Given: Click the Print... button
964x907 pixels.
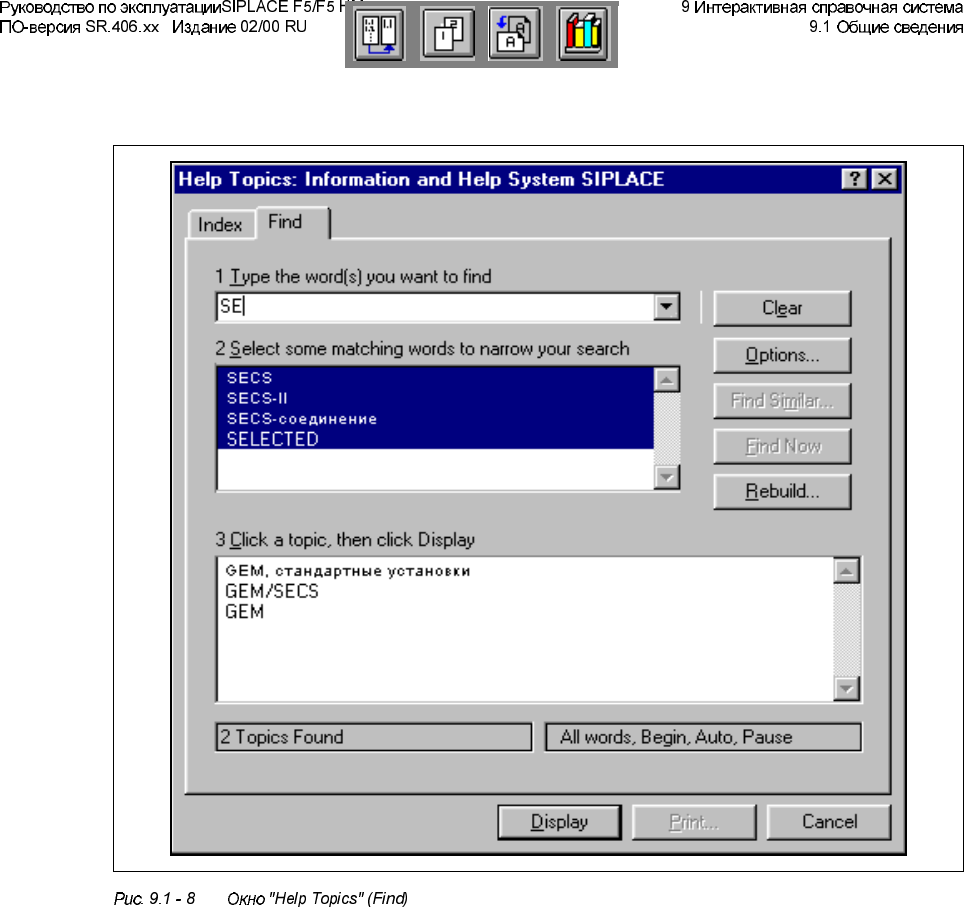Looking at the screenshot, I should click(x=694, y=822).
